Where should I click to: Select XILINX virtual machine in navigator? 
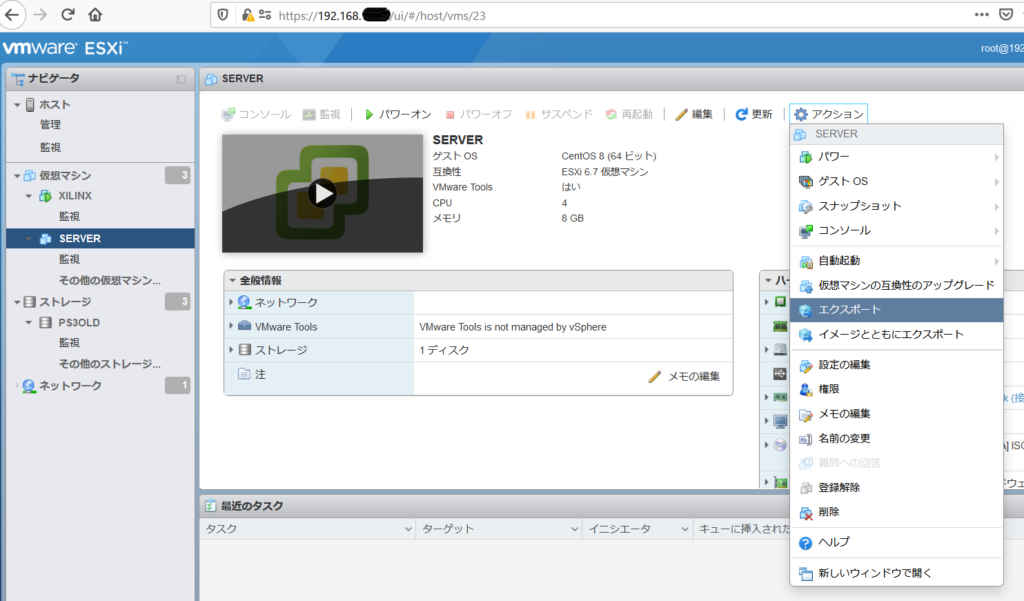(x=75, y=196)
